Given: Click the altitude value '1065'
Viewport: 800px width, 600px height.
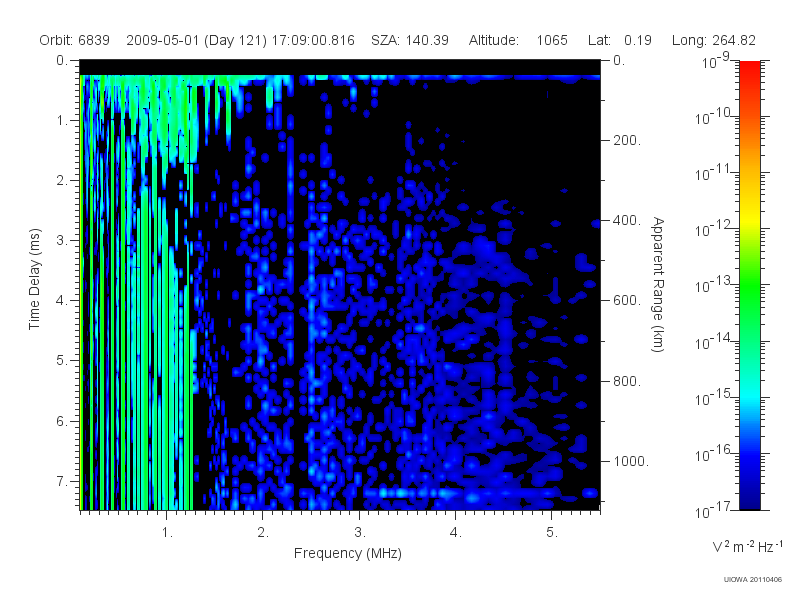Looking at the screenshot, I should [552, 40].
